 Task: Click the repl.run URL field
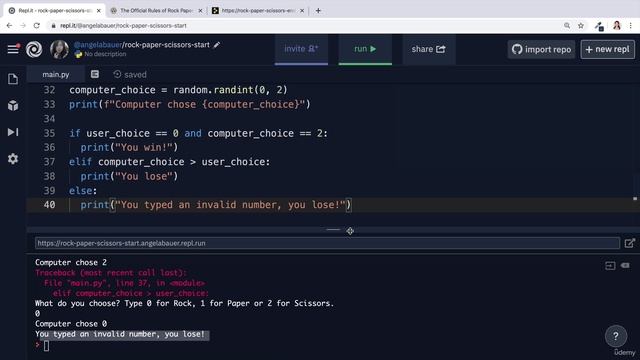pyautogui.click(x=327, y=243)
